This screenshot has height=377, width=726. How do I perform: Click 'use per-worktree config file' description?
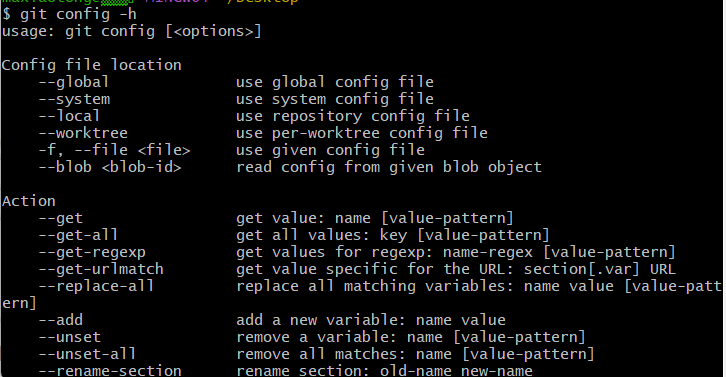point(362,133)
